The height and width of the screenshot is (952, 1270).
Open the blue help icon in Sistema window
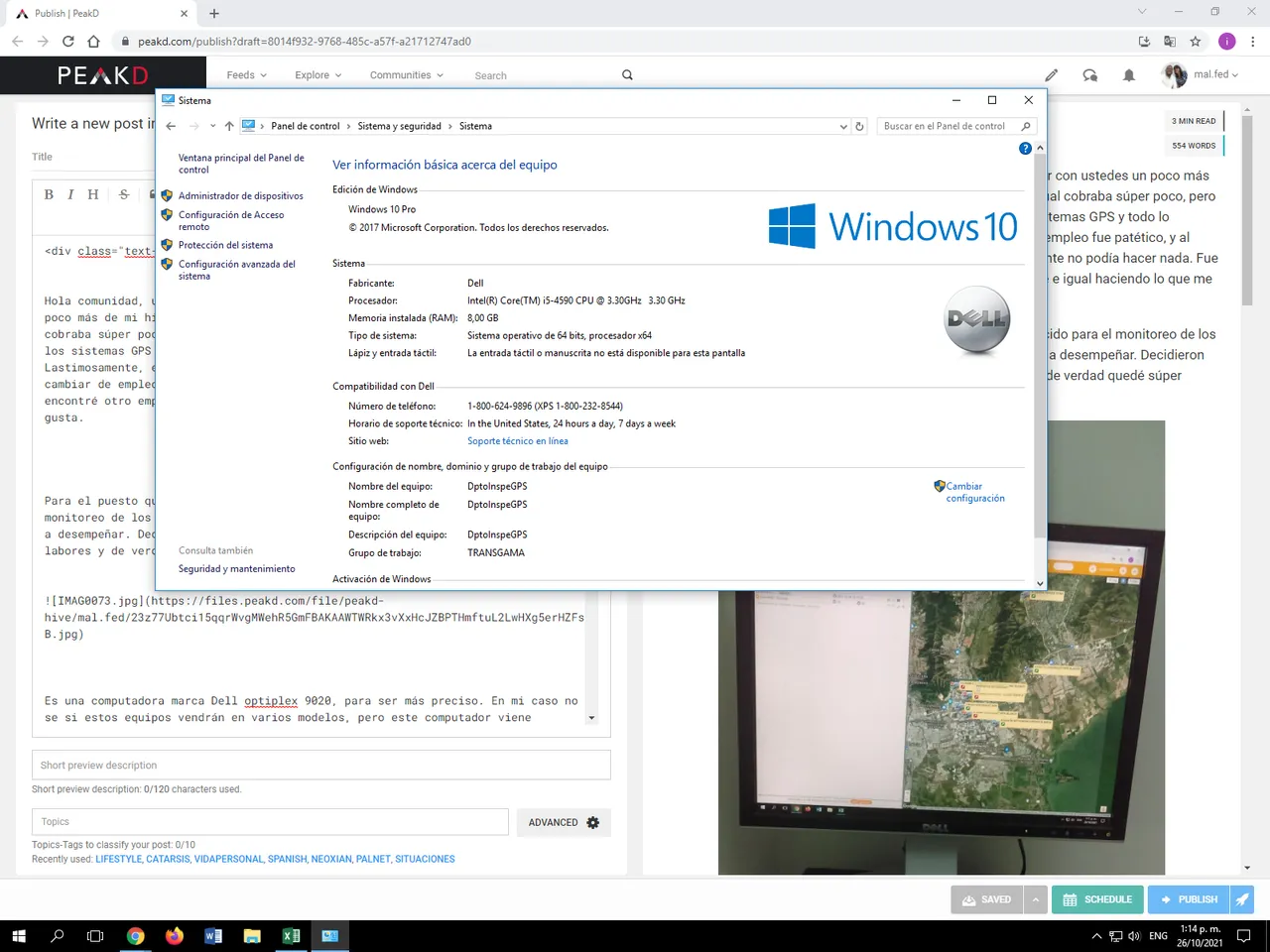click(x=1025, y=148)
